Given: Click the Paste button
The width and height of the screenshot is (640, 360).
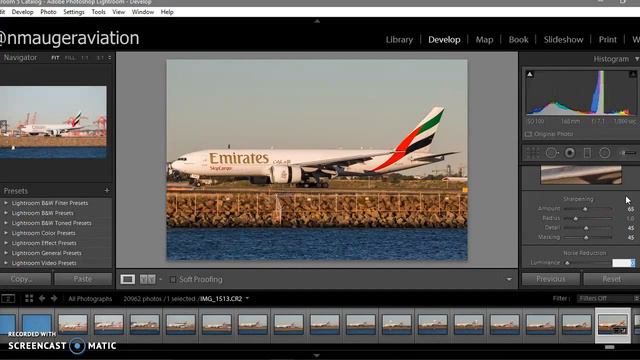Looking at the screenshot, I should tap(83, 279).
